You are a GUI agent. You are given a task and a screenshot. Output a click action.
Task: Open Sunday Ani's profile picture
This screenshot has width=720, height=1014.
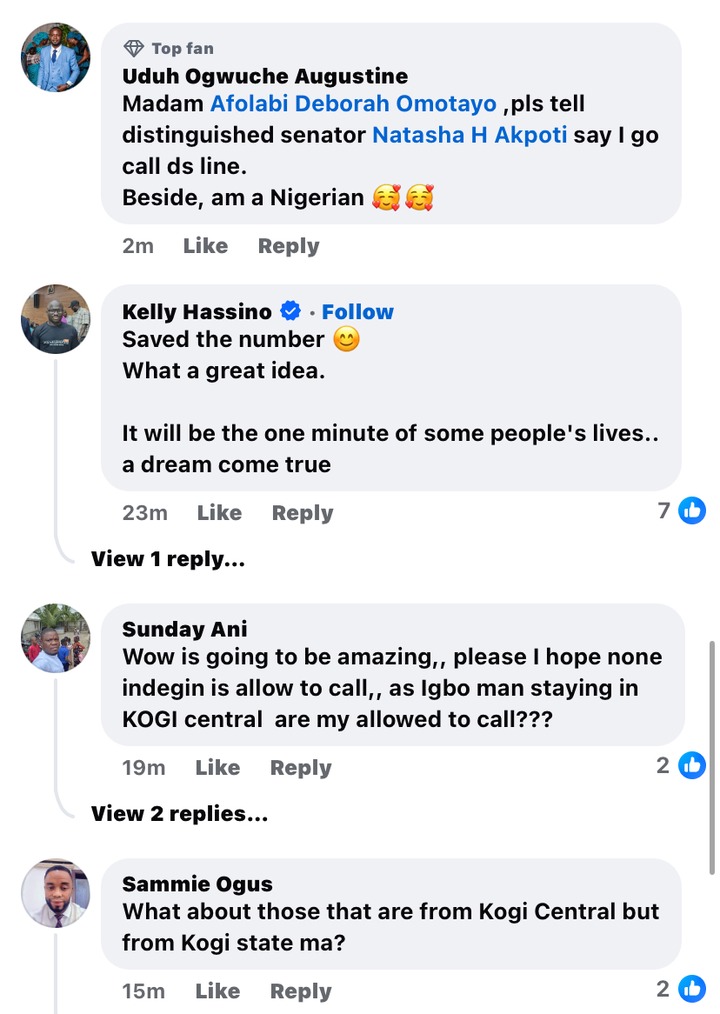pyautogui.click(x=56, y=638)
